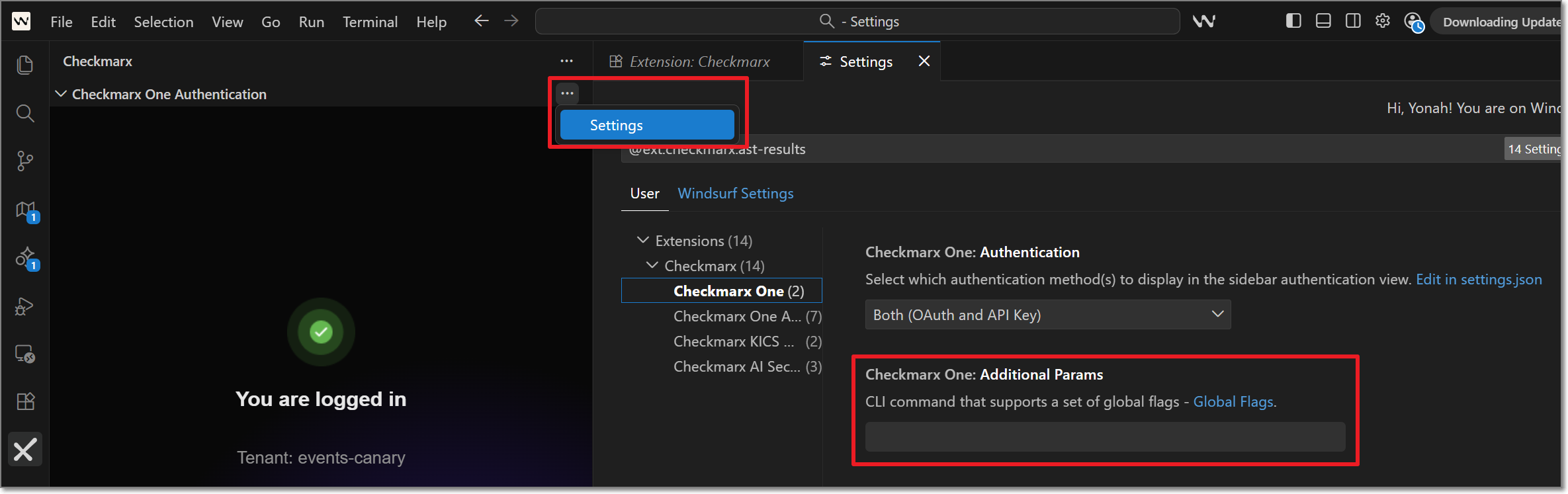This screenshot has height=494, width=1568.
Task: Click the Global Flags link
Action: [1233, 402]
